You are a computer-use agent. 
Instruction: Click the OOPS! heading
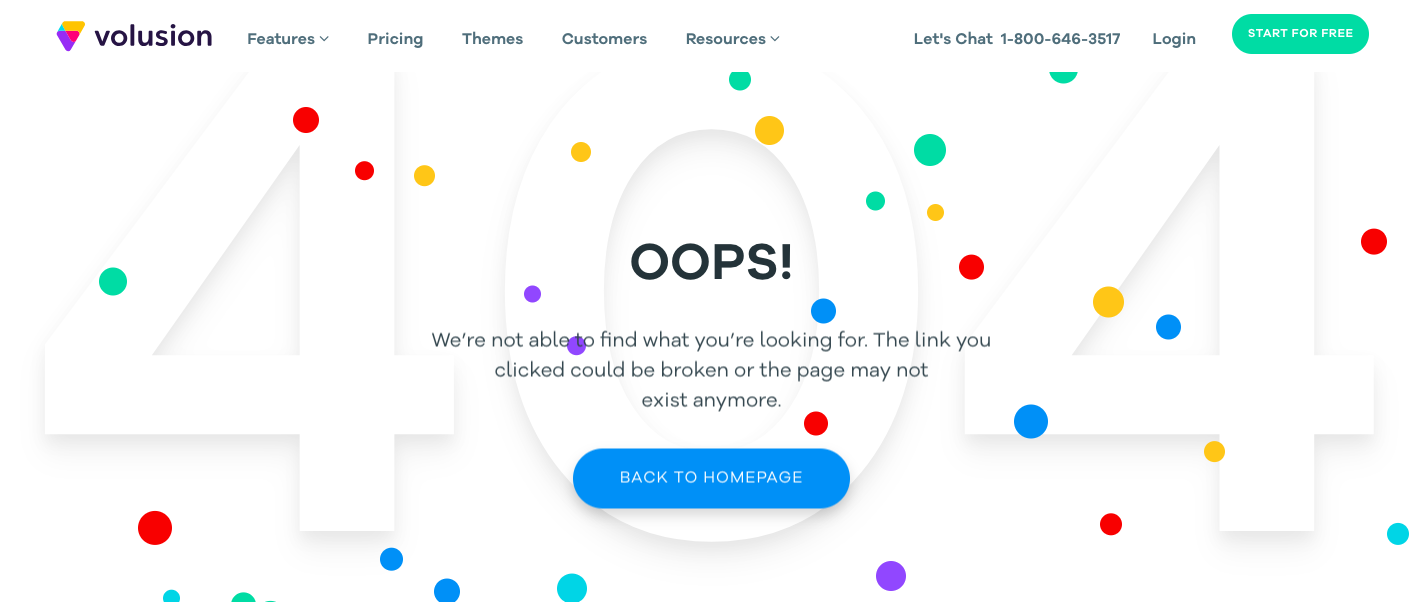click(x=711, y=262)
